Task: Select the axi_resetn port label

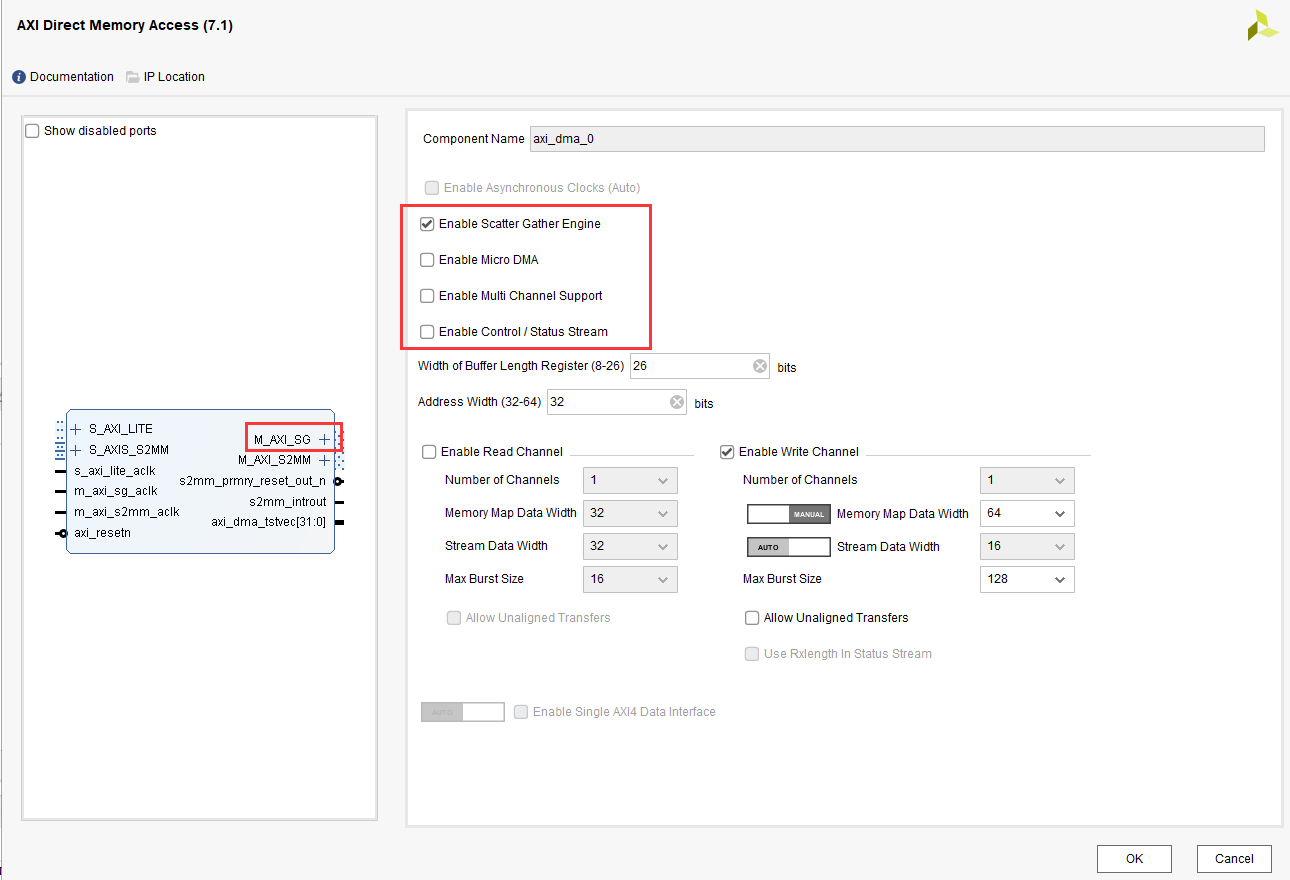Action: click(x=102, y=533)
